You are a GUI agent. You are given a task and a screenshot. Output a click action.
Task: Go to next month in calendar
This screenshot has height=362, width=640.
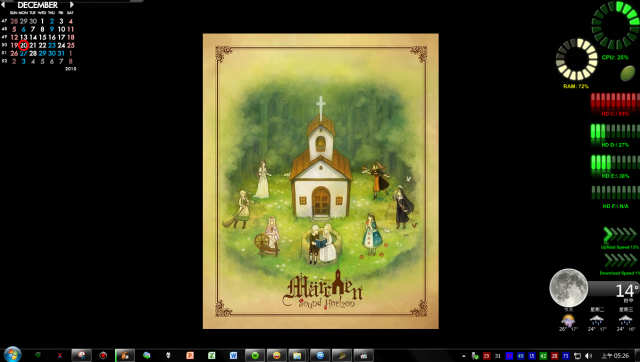[x=72, y=5]
